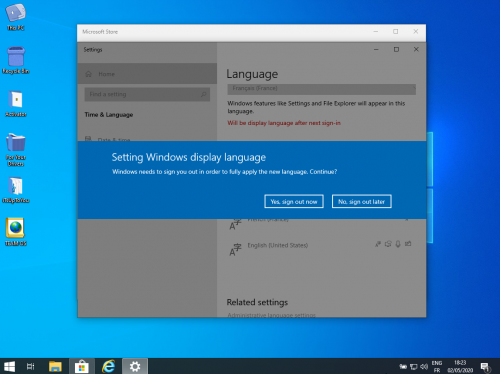The image size is (500, 374).
Task: Open display language dropdown Français (France)
Action: (x=321, y=89)
